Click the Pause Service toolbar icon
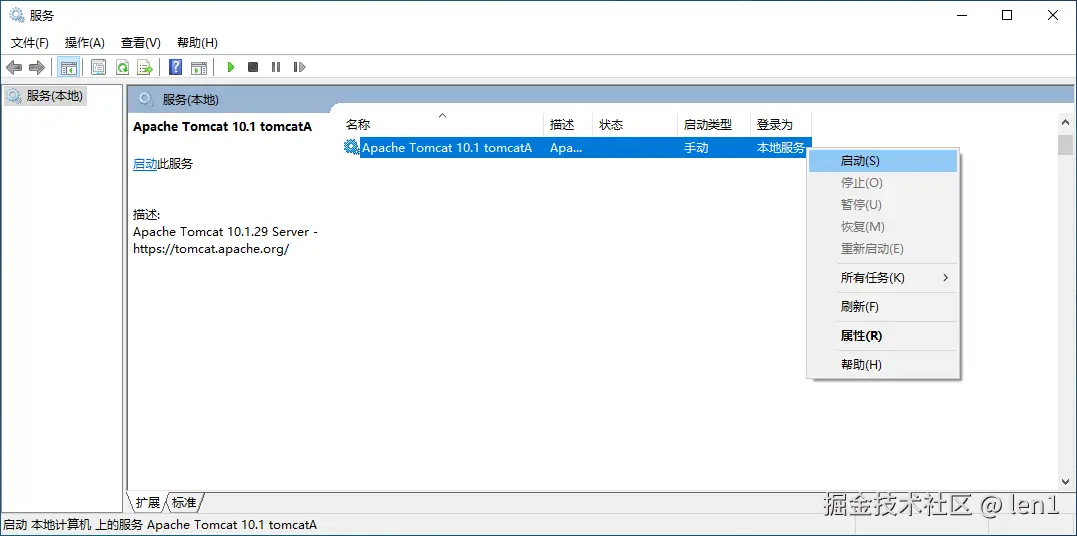The height and width of the screenshot is (536, 1077). point(276,67)
